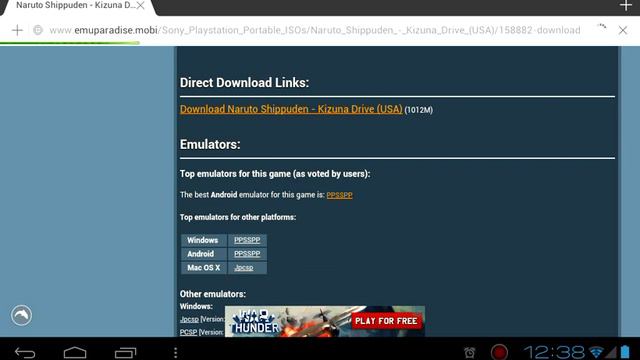Close the Naruto Shippuden tab

tap(140, 6)
